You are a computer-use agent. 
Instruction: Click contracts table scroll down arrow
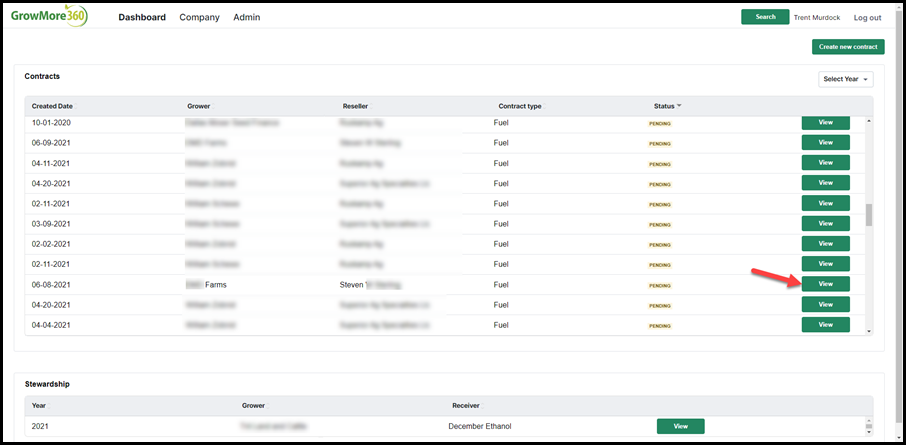coord(868,331)
